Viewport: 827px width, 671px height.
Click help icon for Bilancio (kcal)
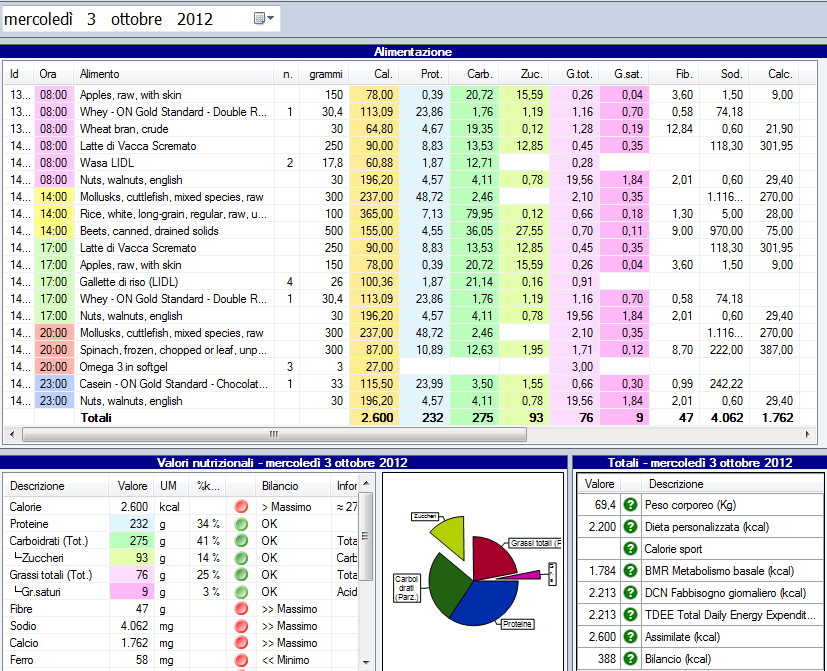pos(630,659)
